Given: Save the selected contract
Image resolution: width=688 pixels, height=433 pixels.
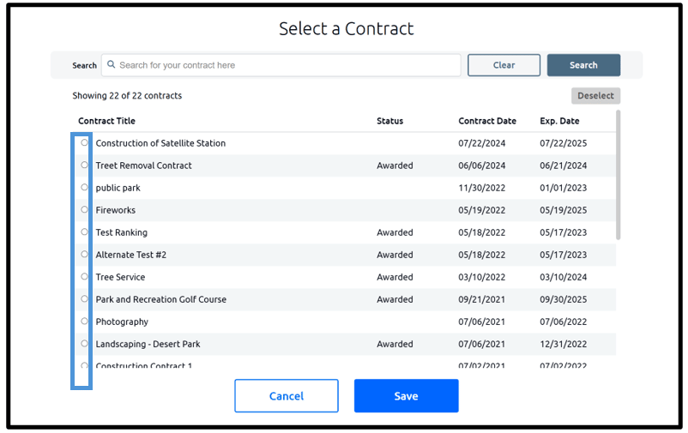Looking at the screenshot, I should click(x=406, y=396).
